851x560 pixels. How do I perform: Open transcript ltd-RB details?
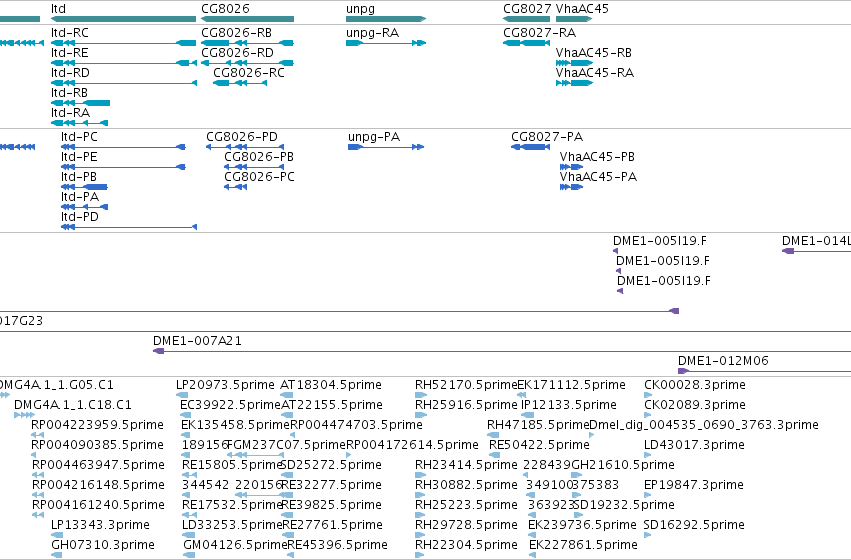69,93
